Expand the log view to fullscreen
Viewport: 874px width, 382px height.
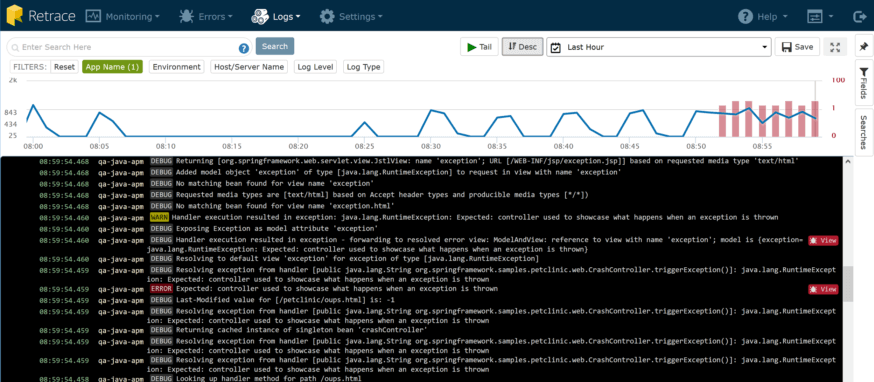[x=835, y=47]
